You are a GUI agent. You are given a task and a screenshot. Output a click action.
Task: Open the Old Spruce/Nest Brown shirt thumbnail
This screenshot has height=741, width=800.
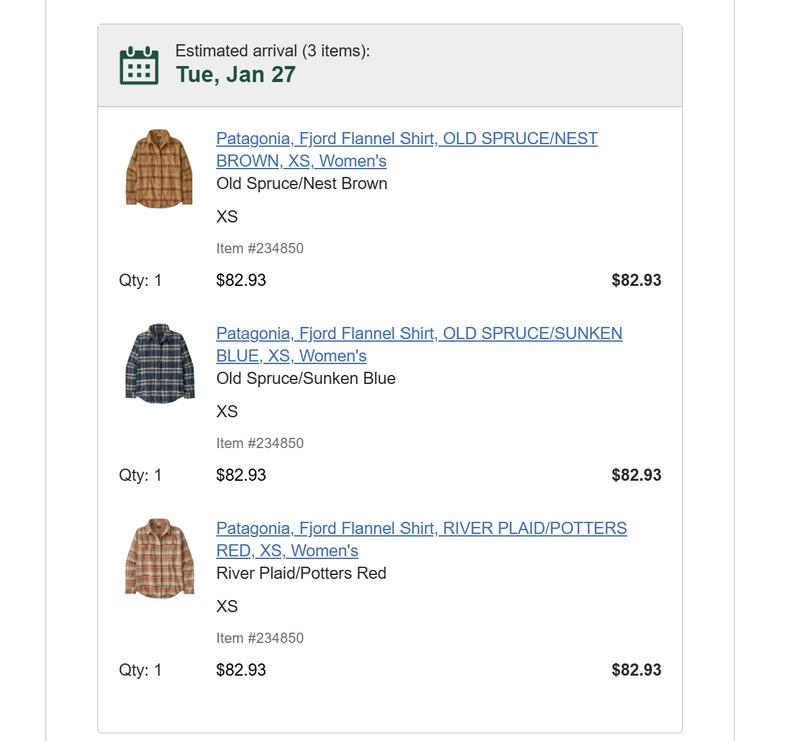158,168
